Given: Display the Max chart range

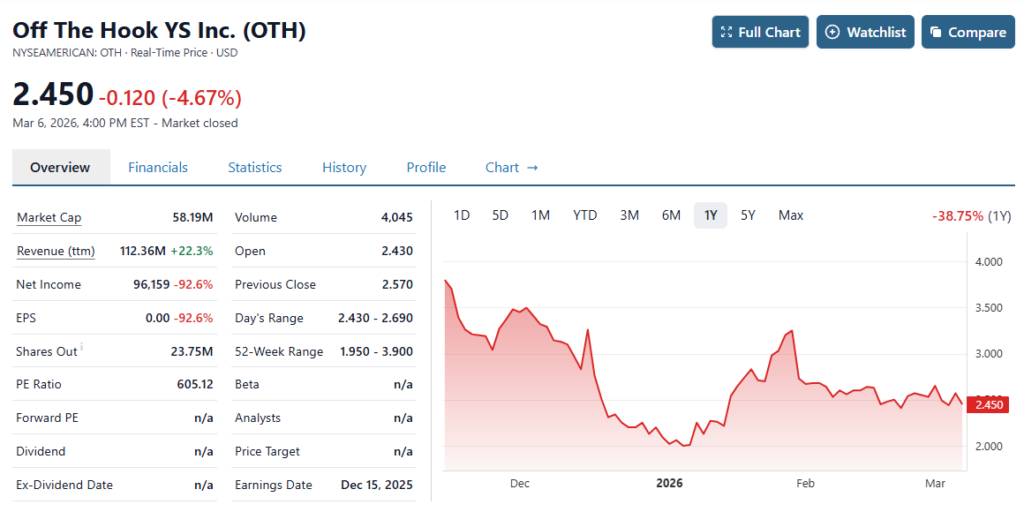Looking at the screenshot, I should coord(790,215).
